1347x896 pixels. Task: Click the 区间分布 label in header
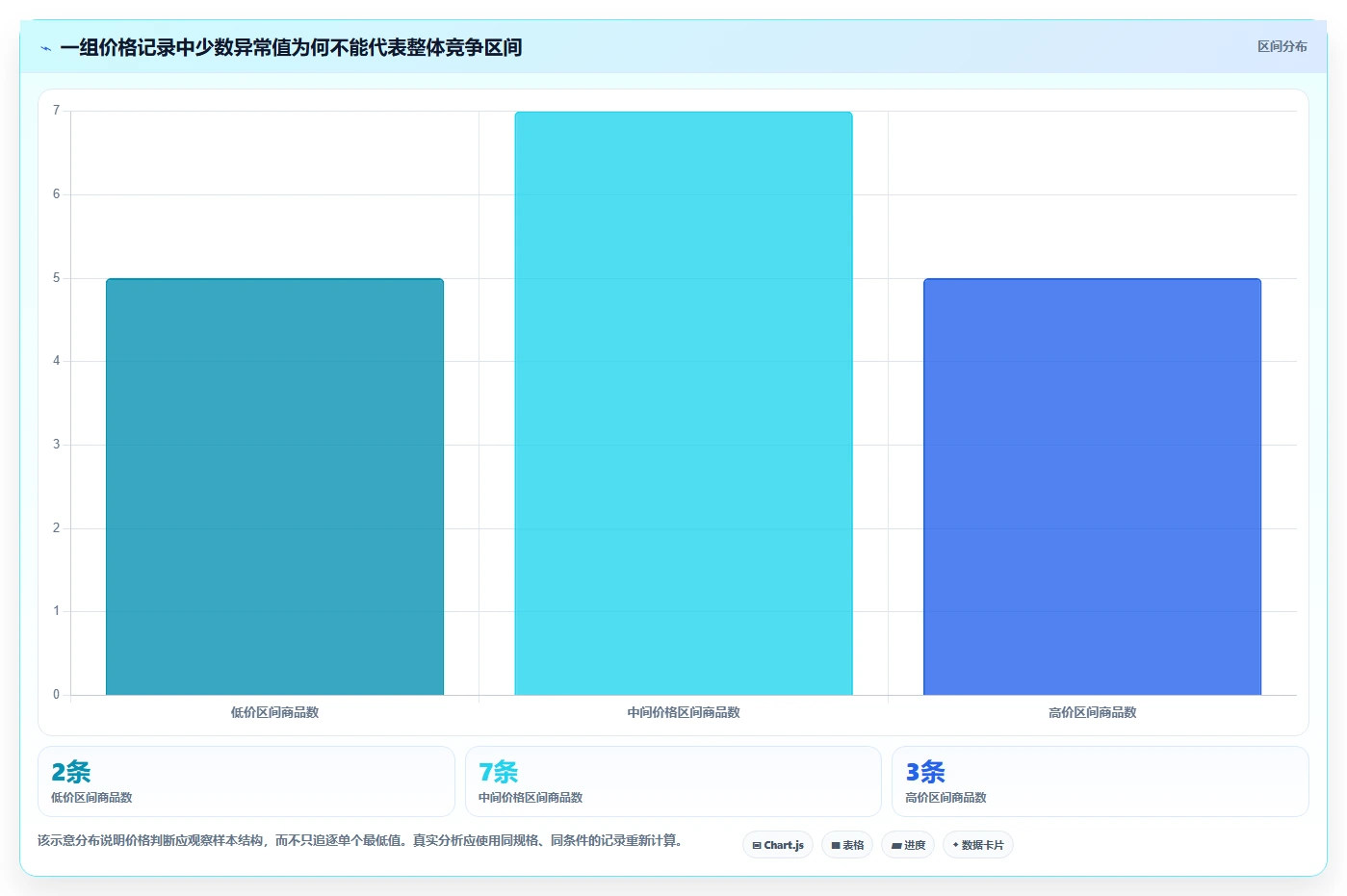tap(1282, 46)
